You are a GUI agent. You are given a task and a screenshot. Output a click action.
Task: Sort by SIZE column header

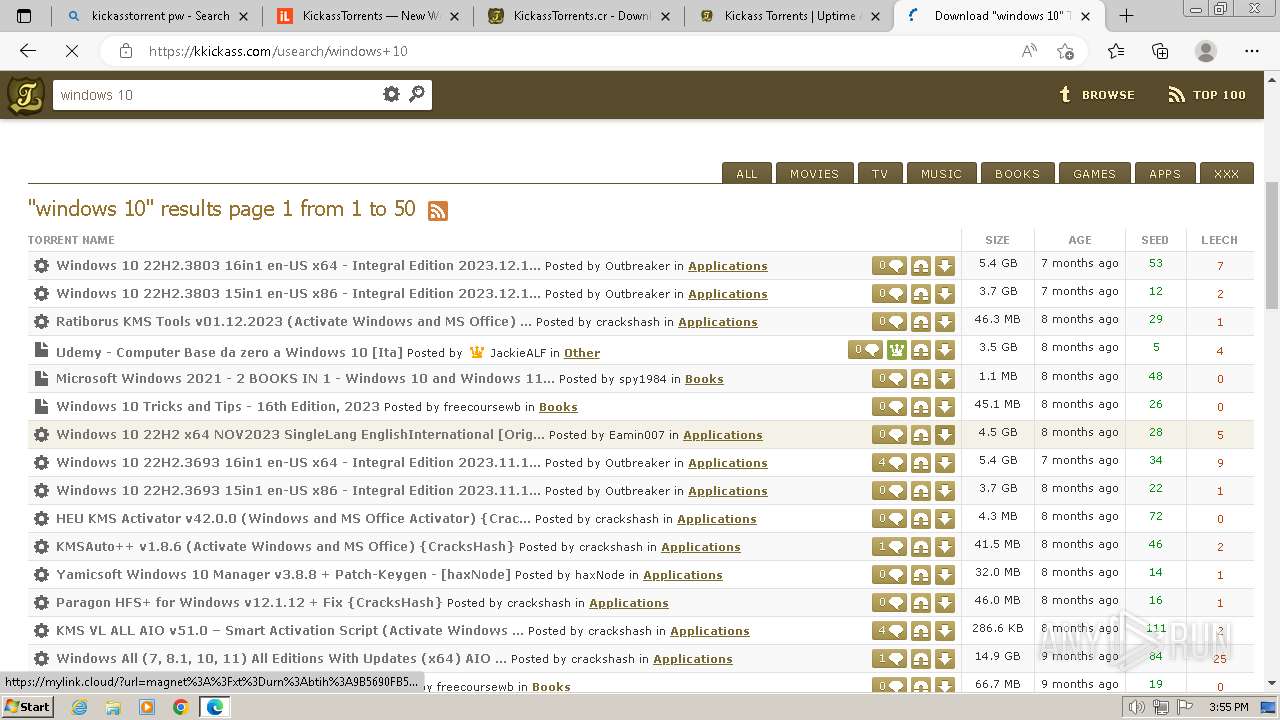997,240
